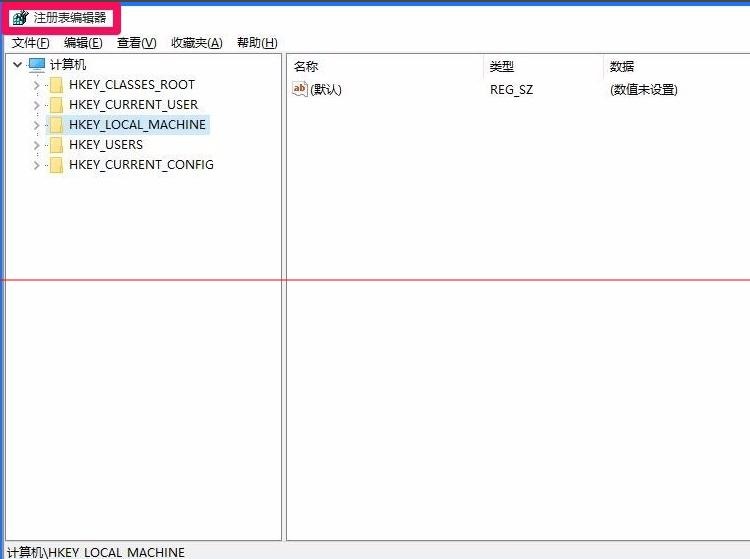Click the (数值未设置) data cell
This screenshot has width=750, height=559.
pyautogui.click(x=644, y=89)
